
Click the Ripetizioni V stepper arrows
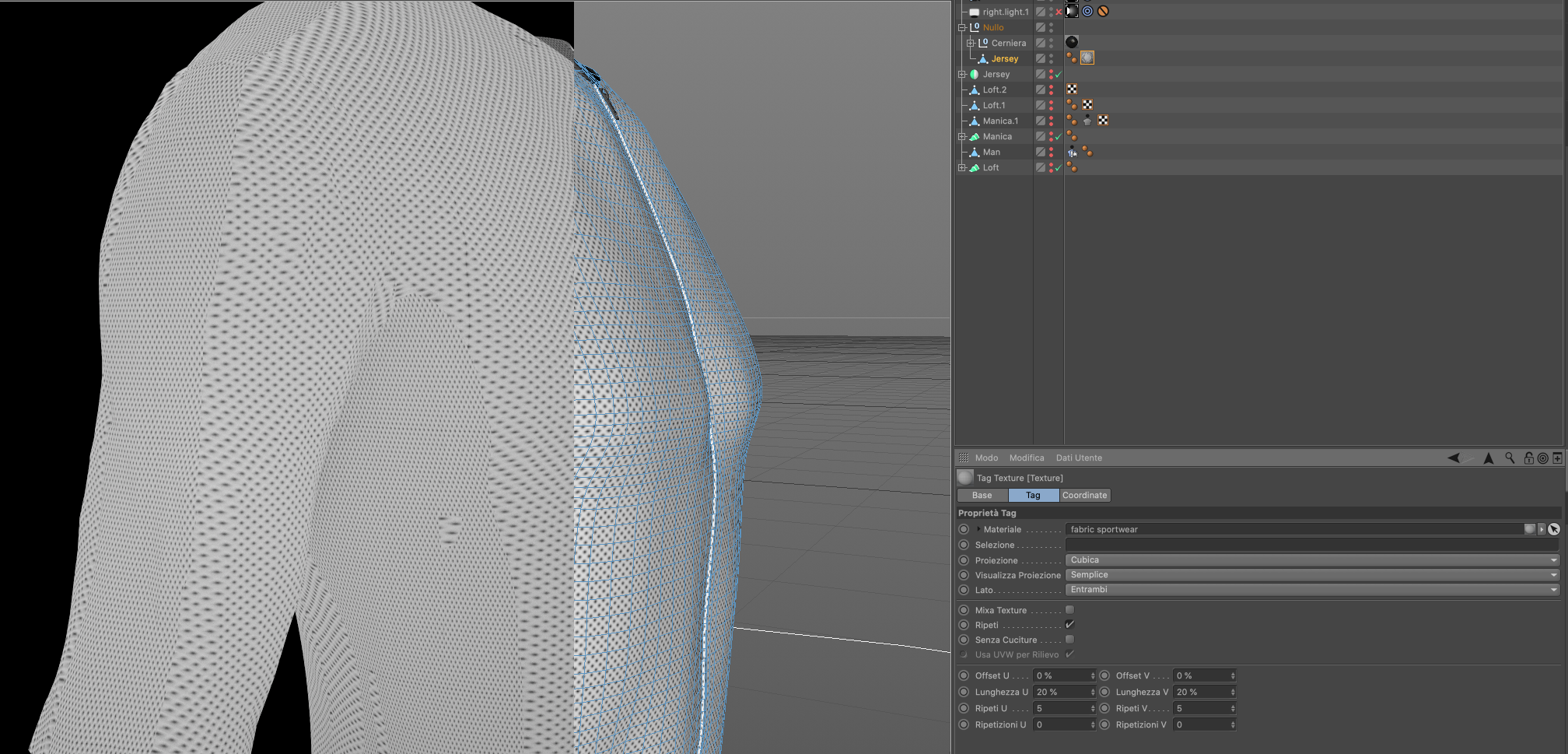[1233, 724]
